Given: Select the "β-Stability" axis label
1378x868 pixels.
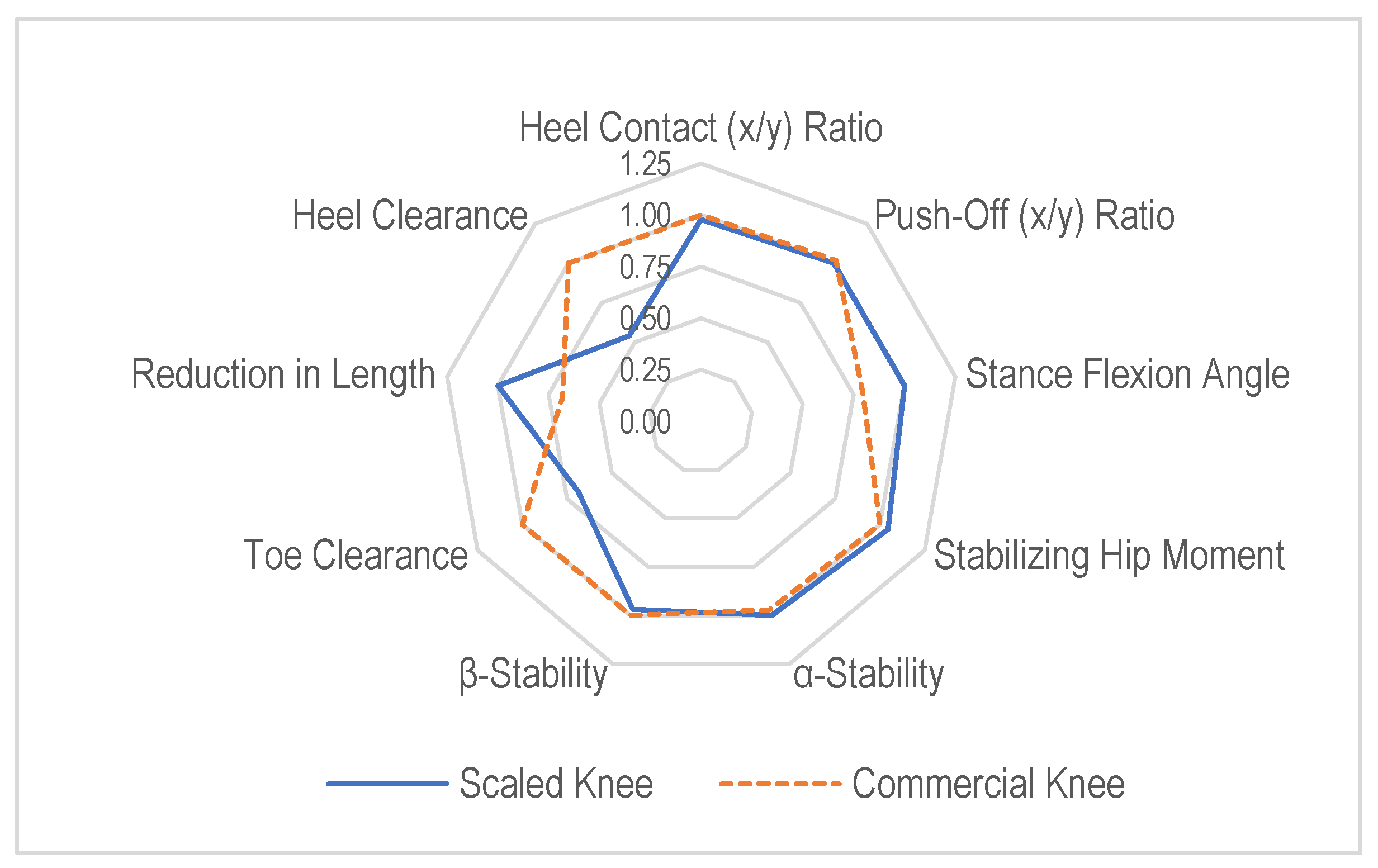Looking at the screenshot, I should 533,674.
